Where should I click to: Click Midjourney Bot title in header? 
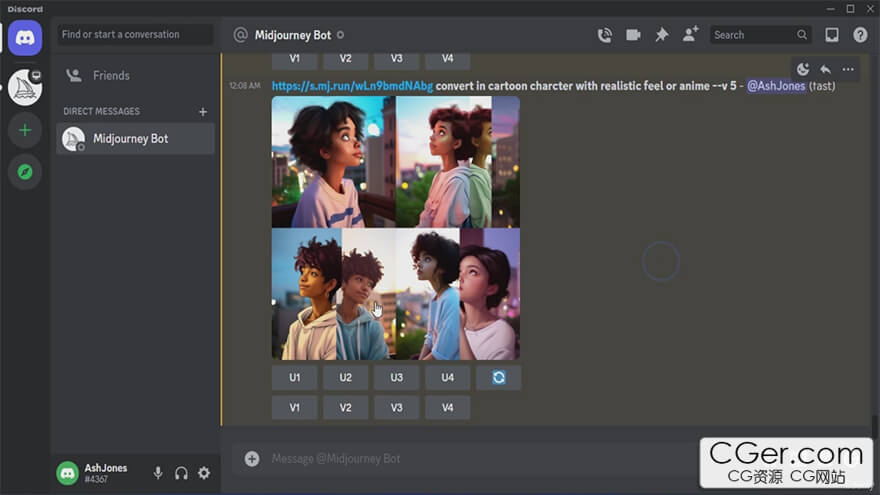tap(293, 35)
